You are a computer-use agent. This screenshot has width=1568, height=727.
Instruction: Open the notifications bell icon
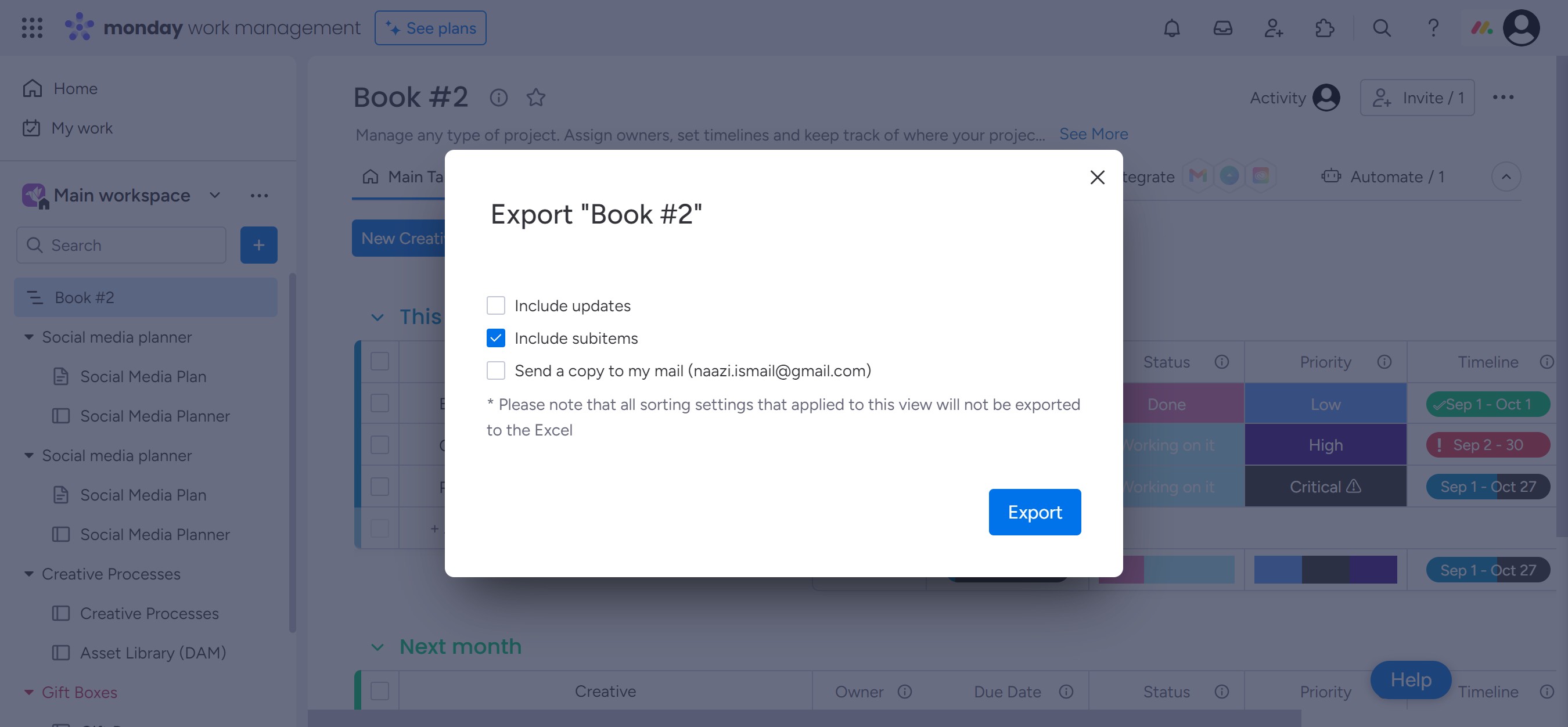click(1171, 28)
